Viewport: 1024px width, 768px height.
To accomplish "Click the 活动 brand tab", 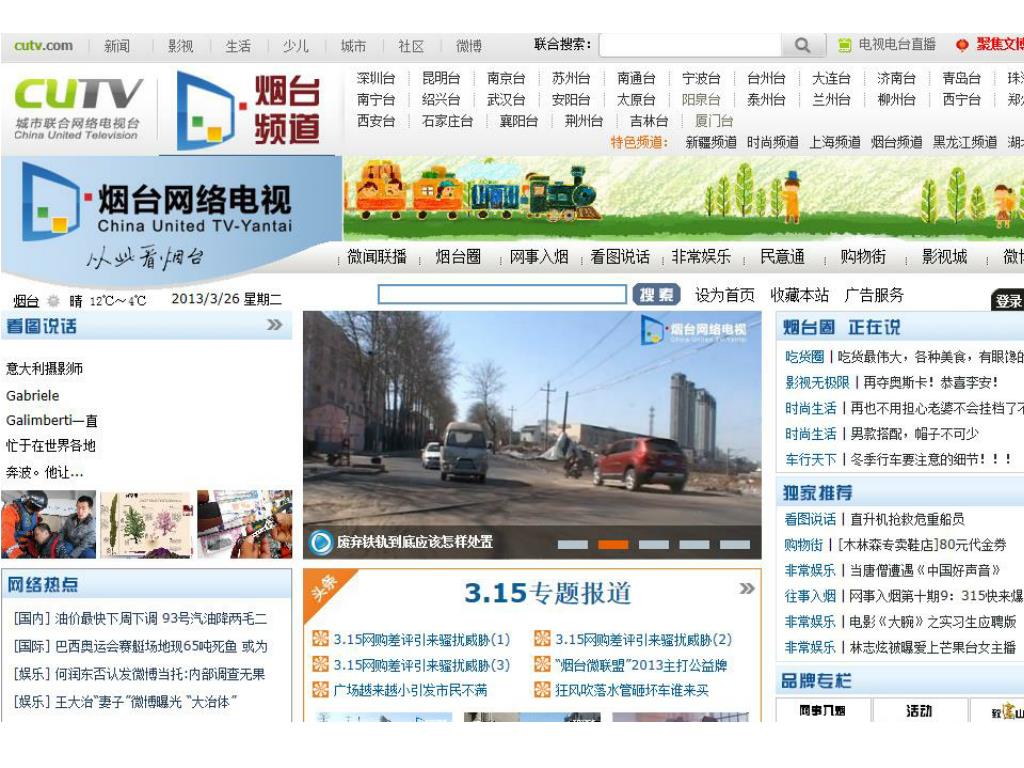I will pyautogui.click(x=919, y=711).
